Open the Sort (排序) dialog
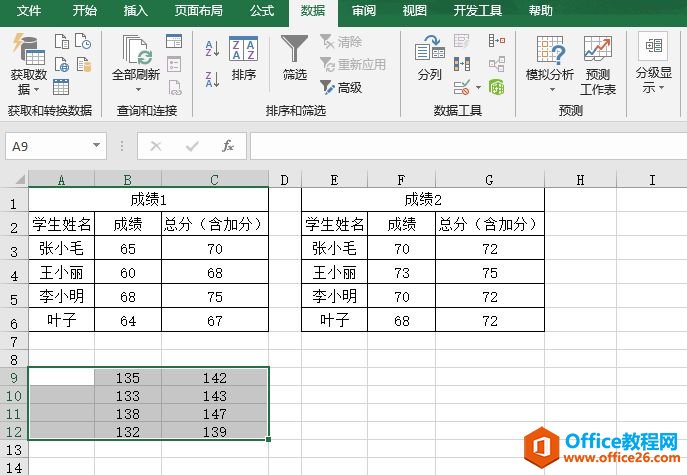Screen dimensions: 687x475 (244, 59)
